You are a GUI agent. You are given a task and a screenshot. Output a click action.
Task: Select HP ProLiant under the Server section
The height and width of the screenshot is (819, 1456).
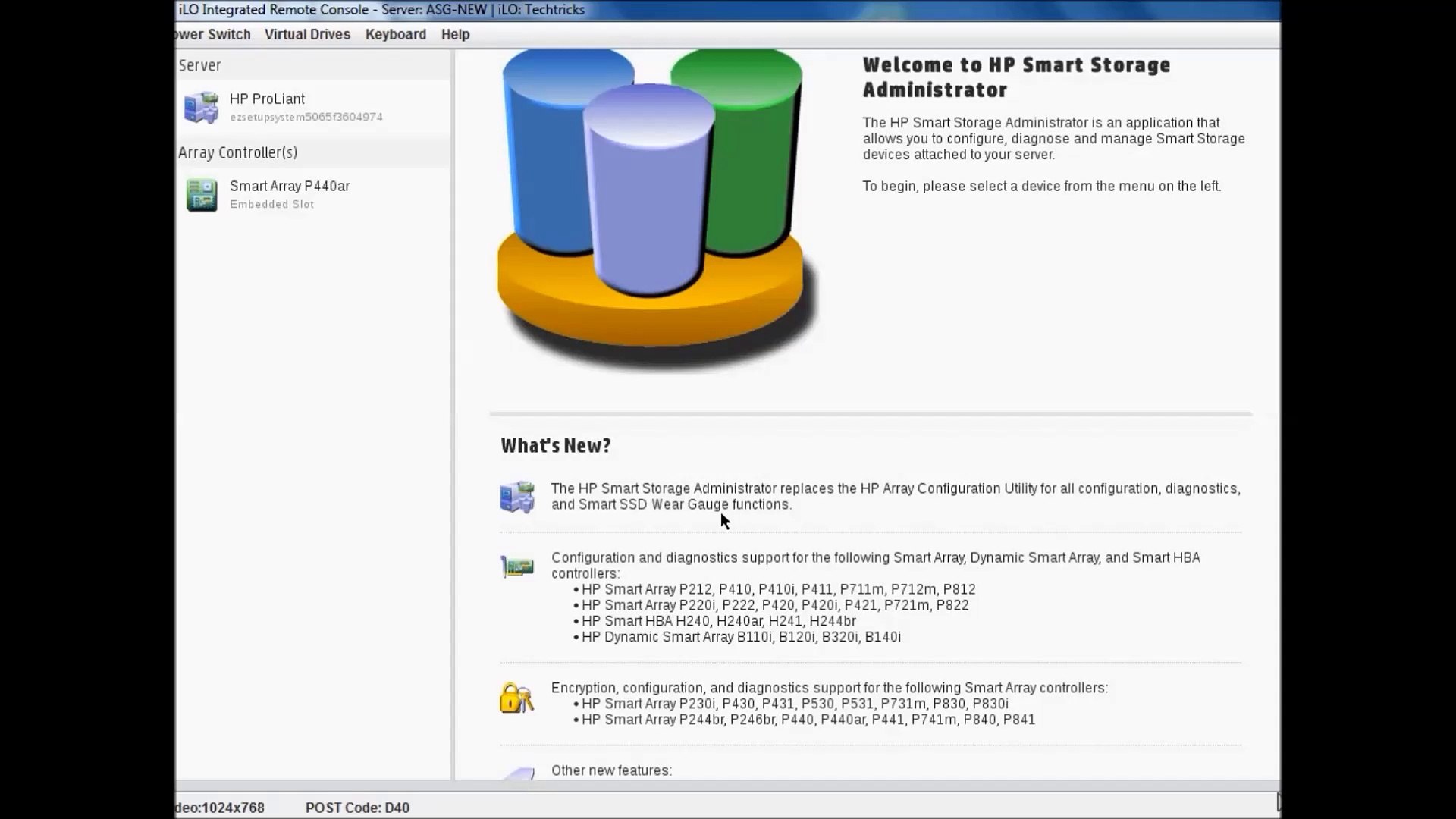[267, 99]
